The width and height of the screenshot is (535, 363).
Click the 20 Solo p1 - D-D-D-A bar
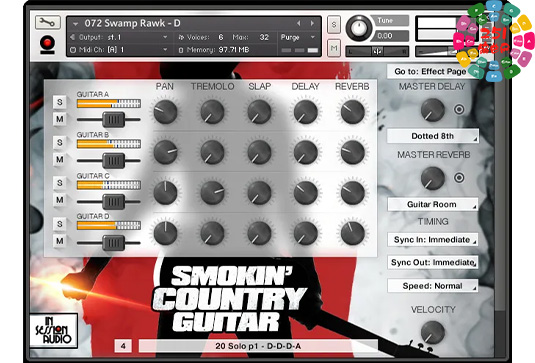(x=258, y=346)
